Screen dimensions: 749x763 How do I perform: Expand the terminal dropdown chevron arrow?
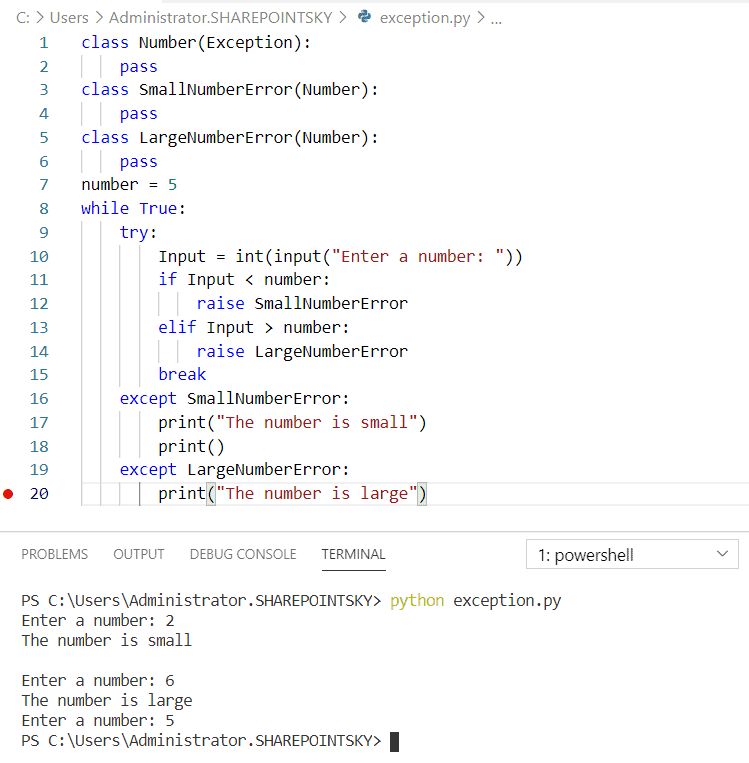pos(722,554)
